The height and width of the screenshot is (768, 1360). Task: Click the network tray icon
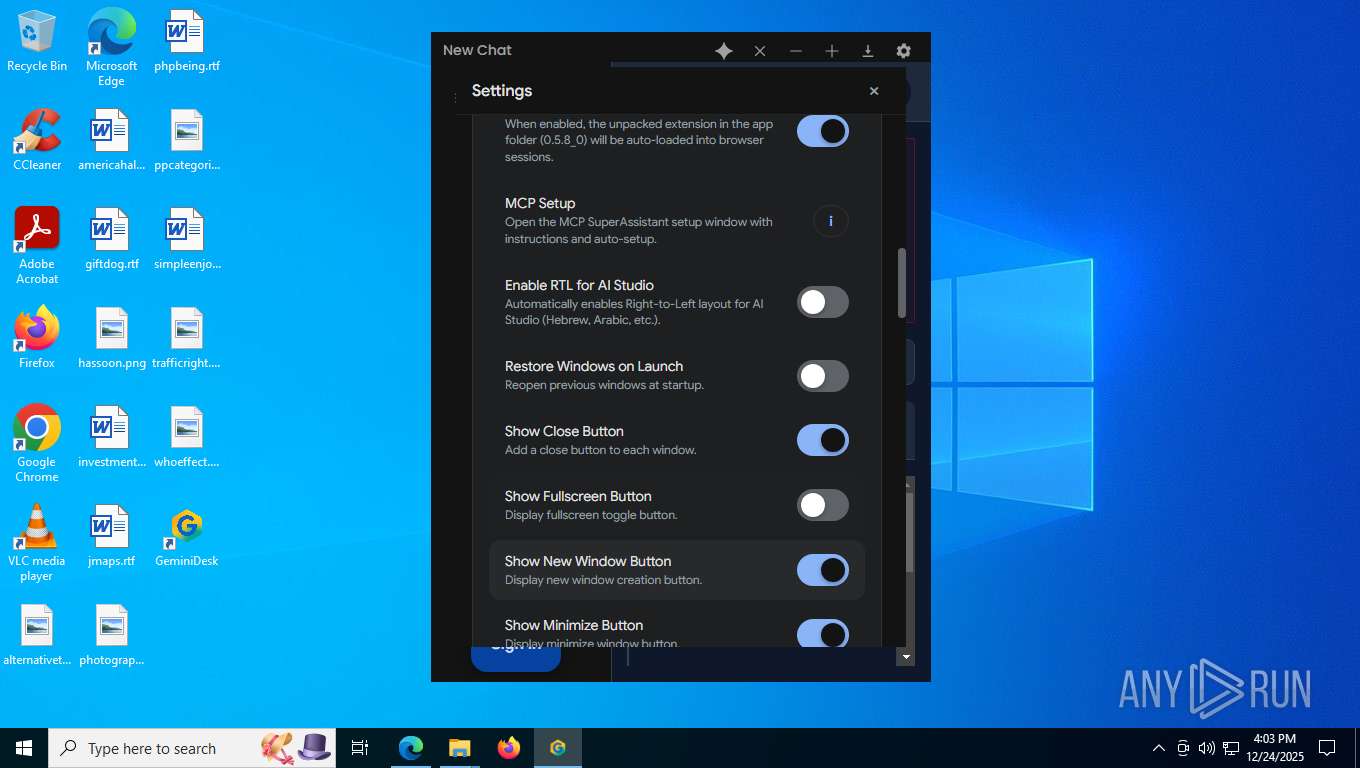coord(1231,748)
